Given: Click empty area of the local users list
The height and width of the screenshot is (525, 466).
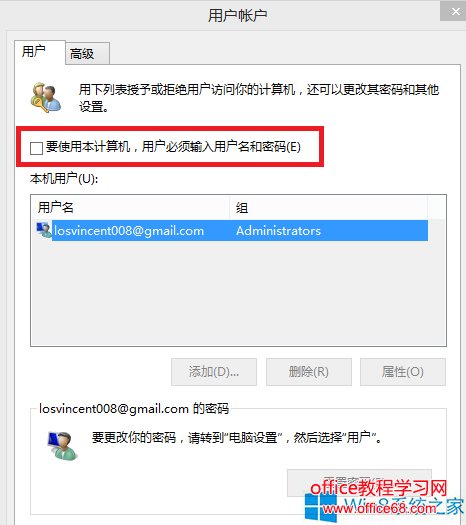Looking at the screenshot, I should tap(238, 293).
